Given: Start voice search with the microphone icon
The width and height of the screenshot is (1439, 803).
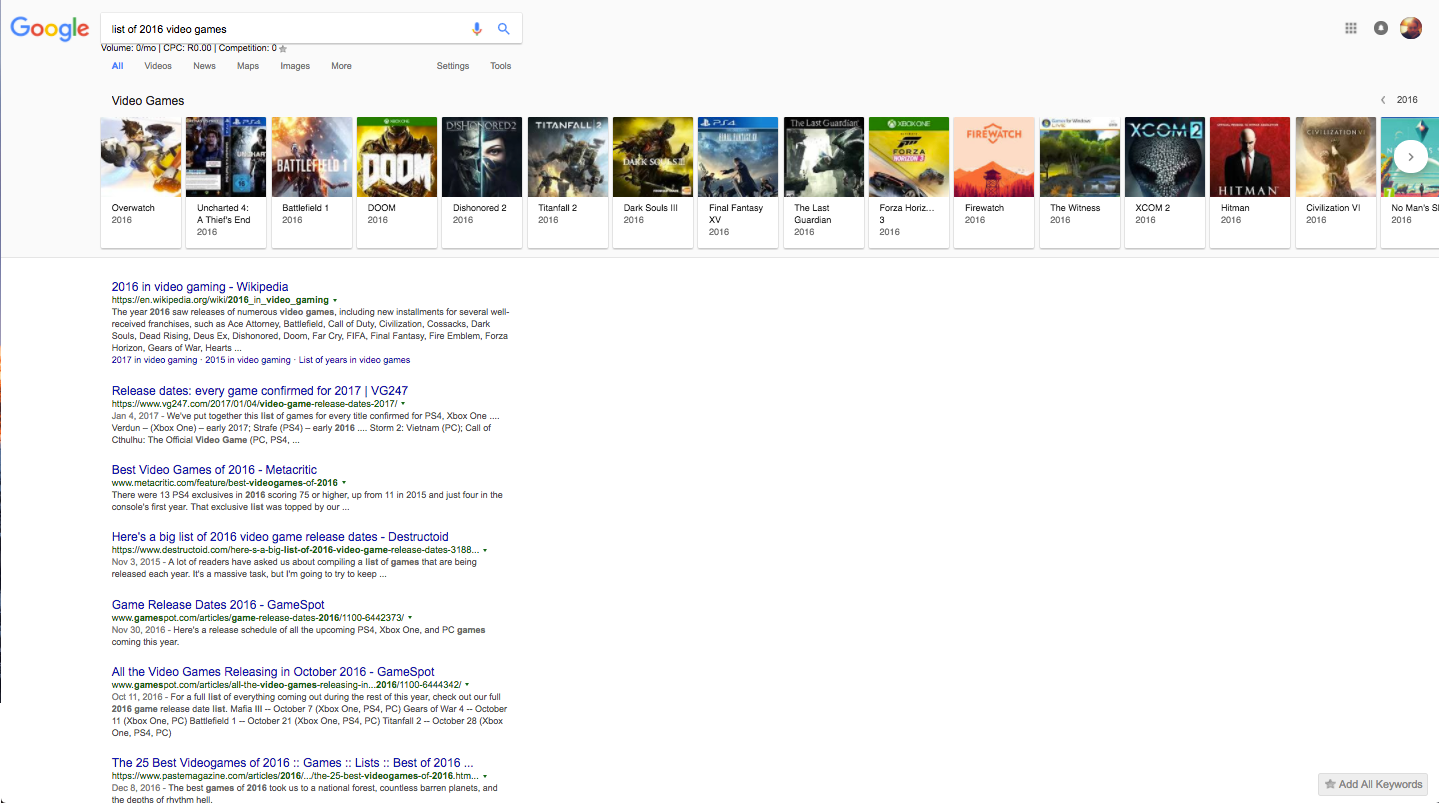Looking at the screenshot, I should click(477, 29).
